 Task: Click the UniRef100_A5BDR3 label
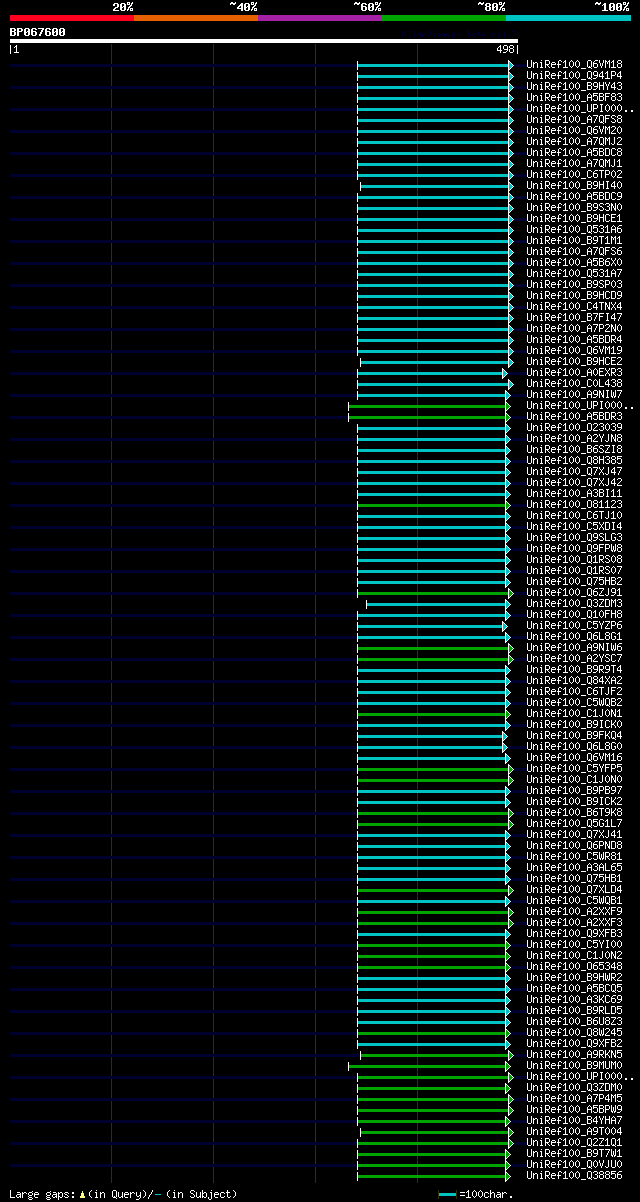(x=574, y=416)
